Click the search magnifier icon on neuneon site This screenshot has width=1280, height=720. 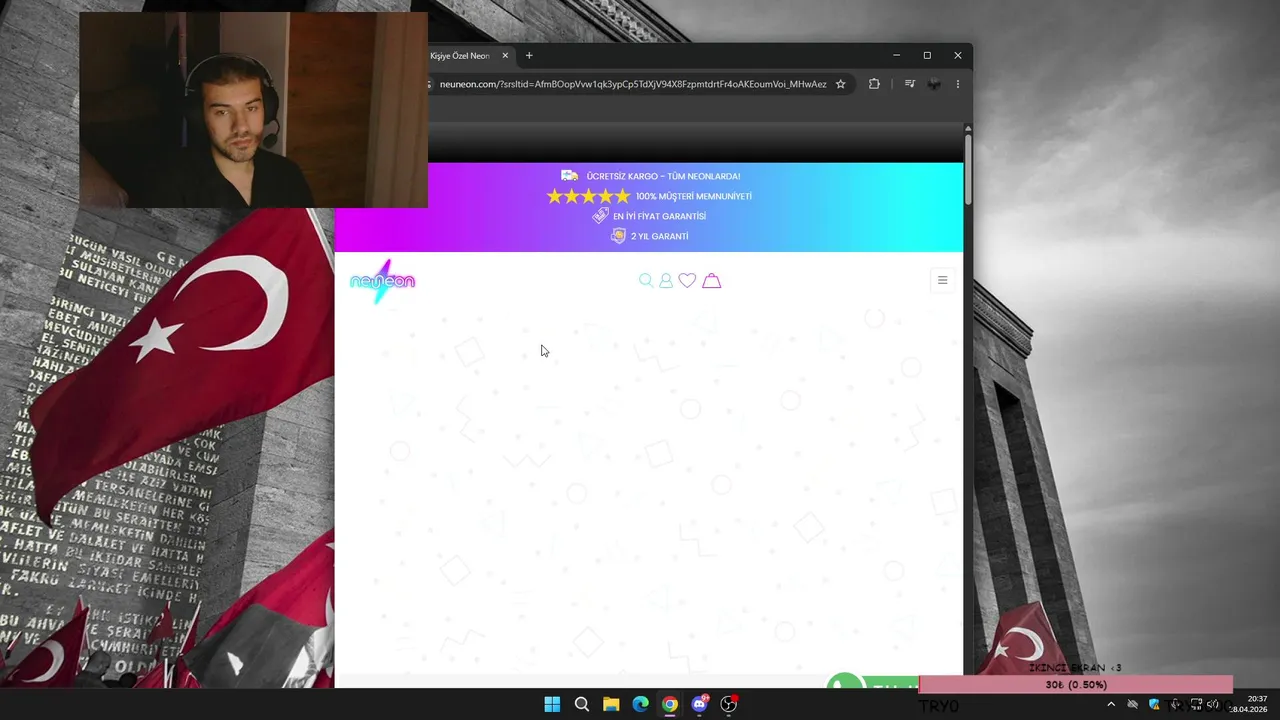coord(646,281)
